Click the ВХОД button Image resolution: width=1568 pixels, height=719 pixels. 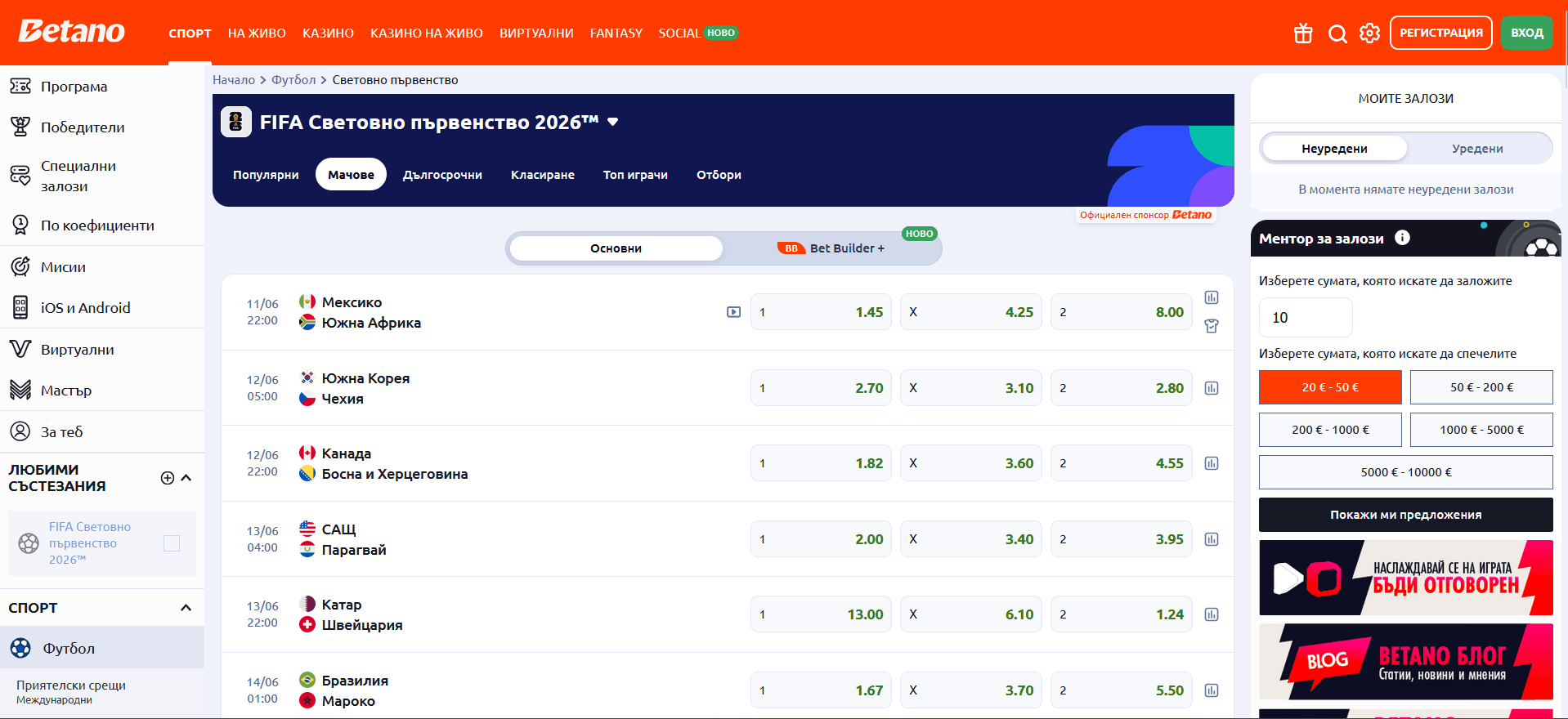tap(1527, 33)
